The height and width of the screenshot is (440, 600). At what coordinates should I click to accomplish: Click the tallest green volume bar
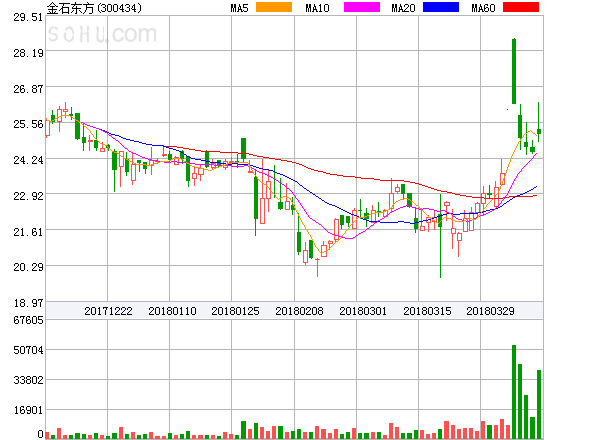514,392
